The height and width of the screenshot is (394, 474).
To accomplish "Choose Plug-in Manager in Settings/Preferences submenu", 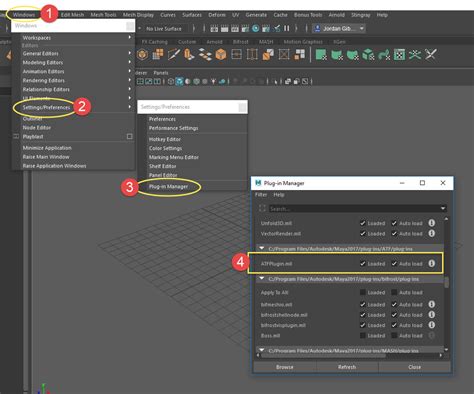I will coord(168,187).
